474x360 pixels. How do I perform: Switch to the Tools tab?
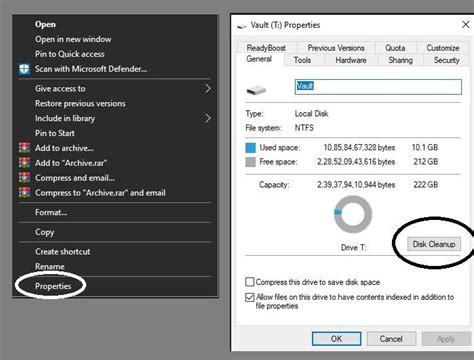point(302,60)
